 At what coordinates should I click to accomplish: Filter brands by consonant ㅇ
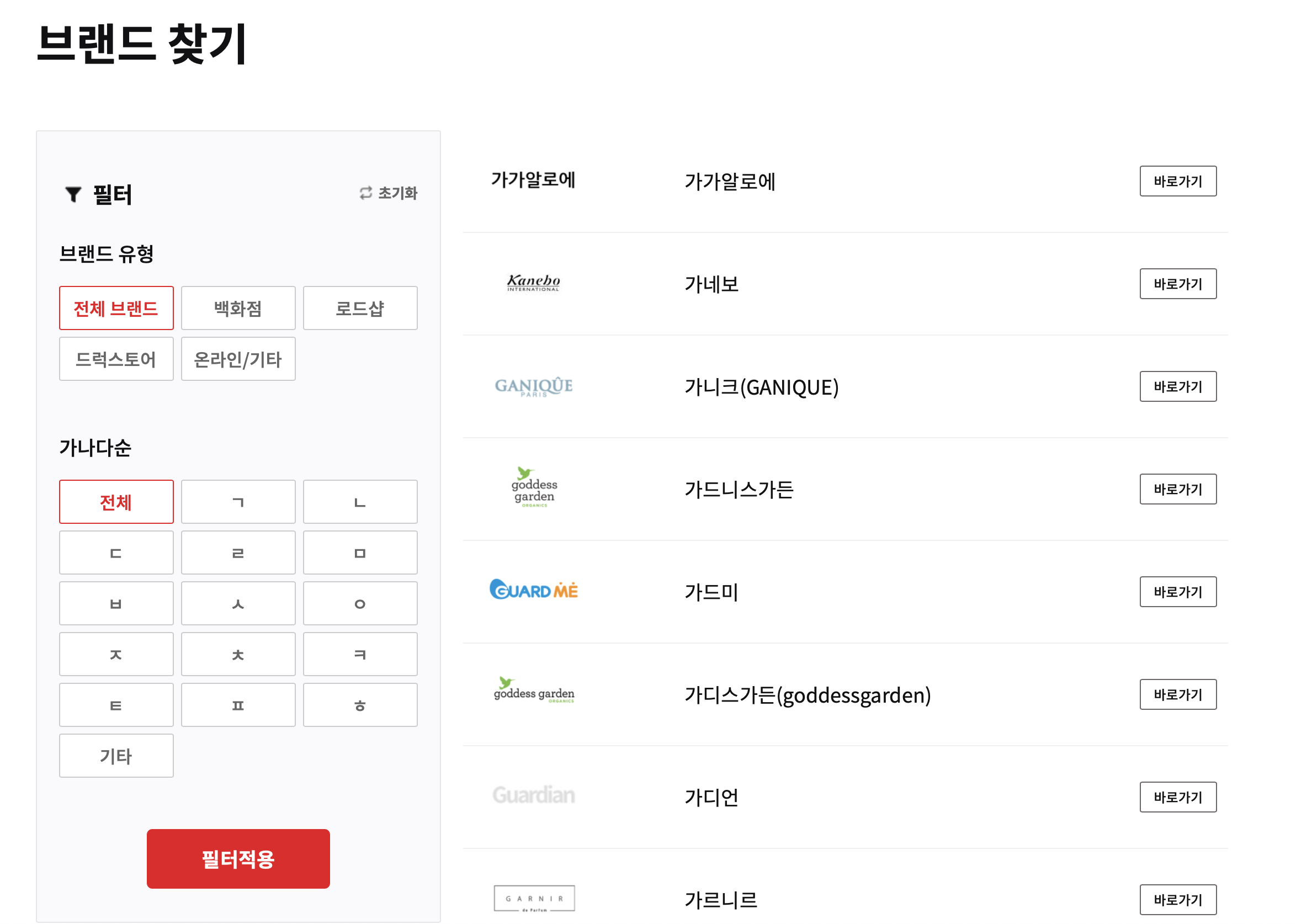[x=360, y=603]
